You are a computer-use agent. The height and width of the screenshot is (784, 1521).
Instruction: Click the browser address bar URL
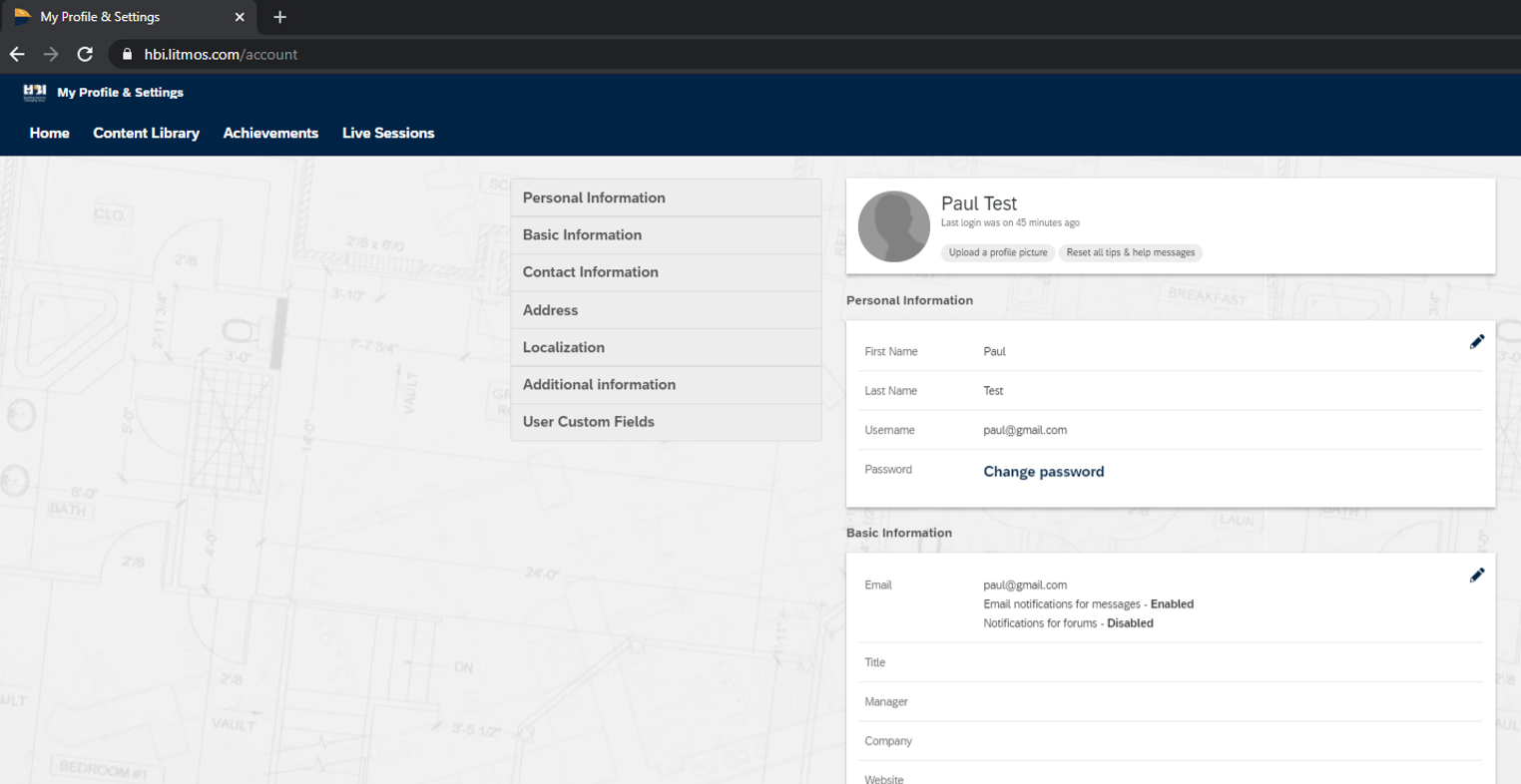coord(221,55)
